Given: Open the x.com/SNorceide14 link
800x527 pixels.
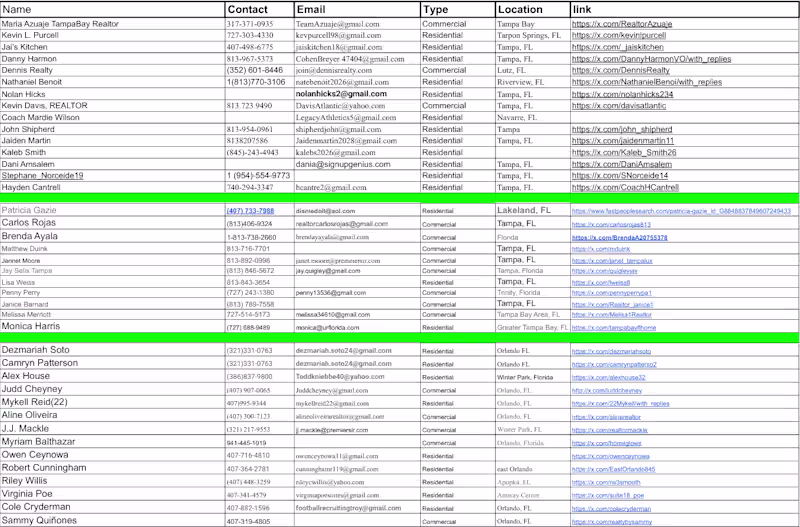Looking at the screenshot, I should click(620, 175).
